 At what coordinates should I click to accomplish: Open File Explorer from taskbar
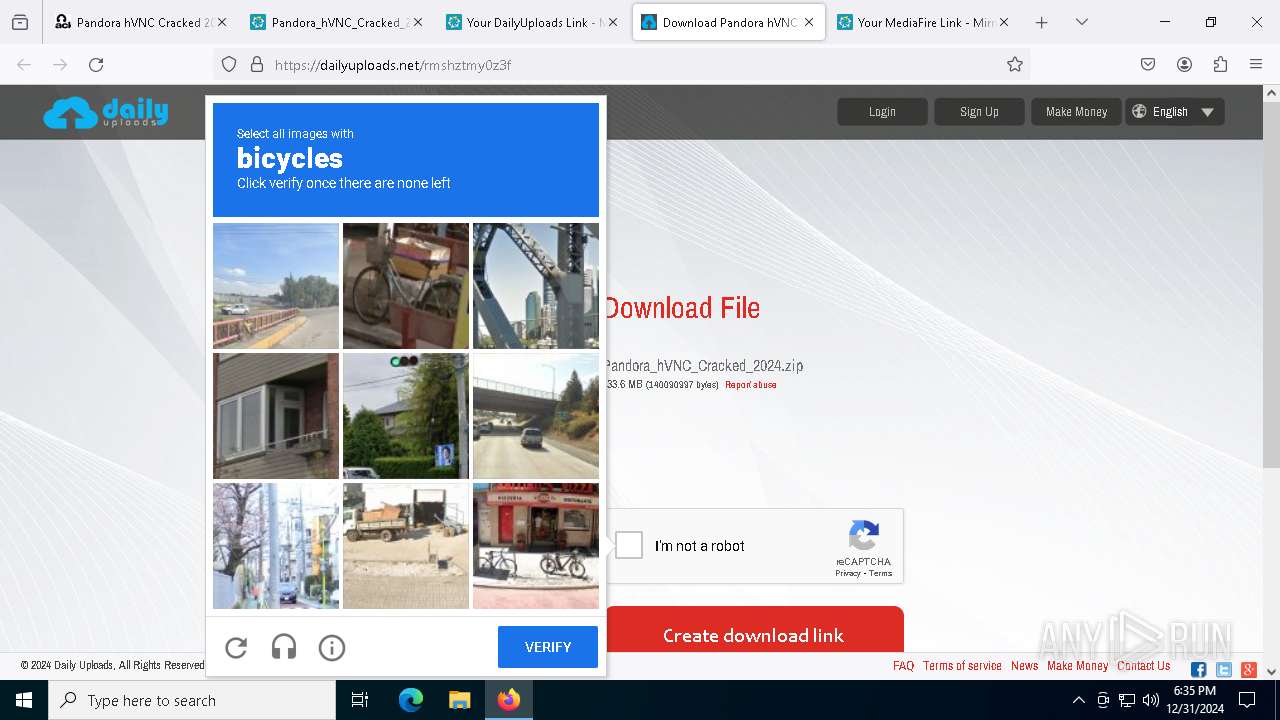pyautogui.click(x=459, y=700)
